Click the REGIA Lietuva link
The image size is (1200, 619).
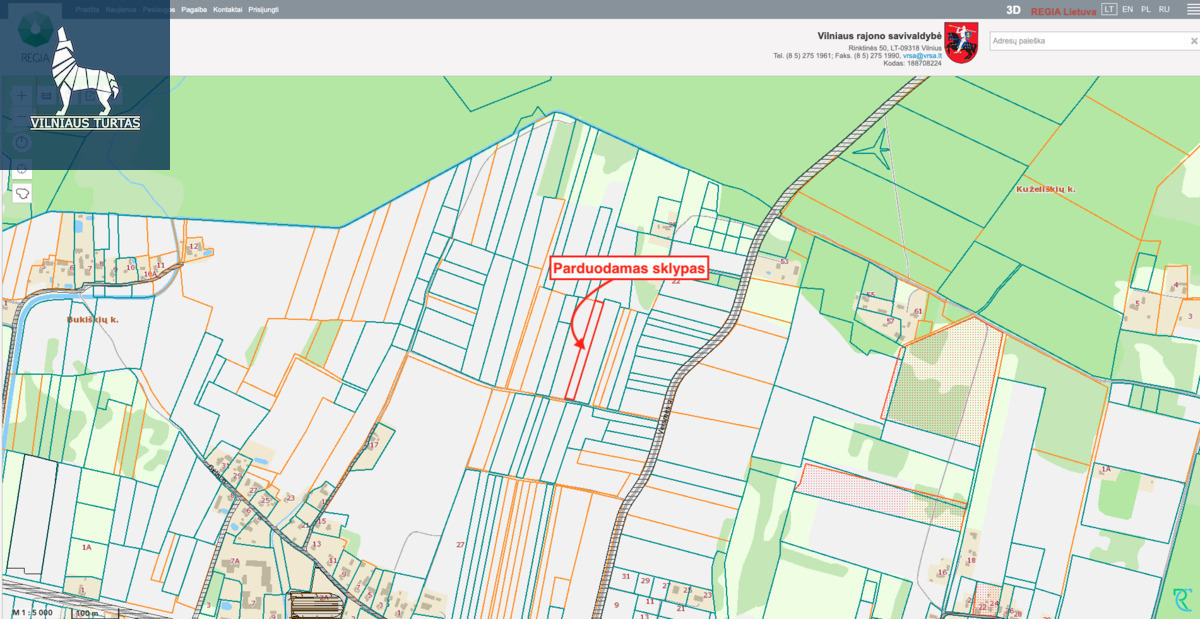tap(1063, 10)
